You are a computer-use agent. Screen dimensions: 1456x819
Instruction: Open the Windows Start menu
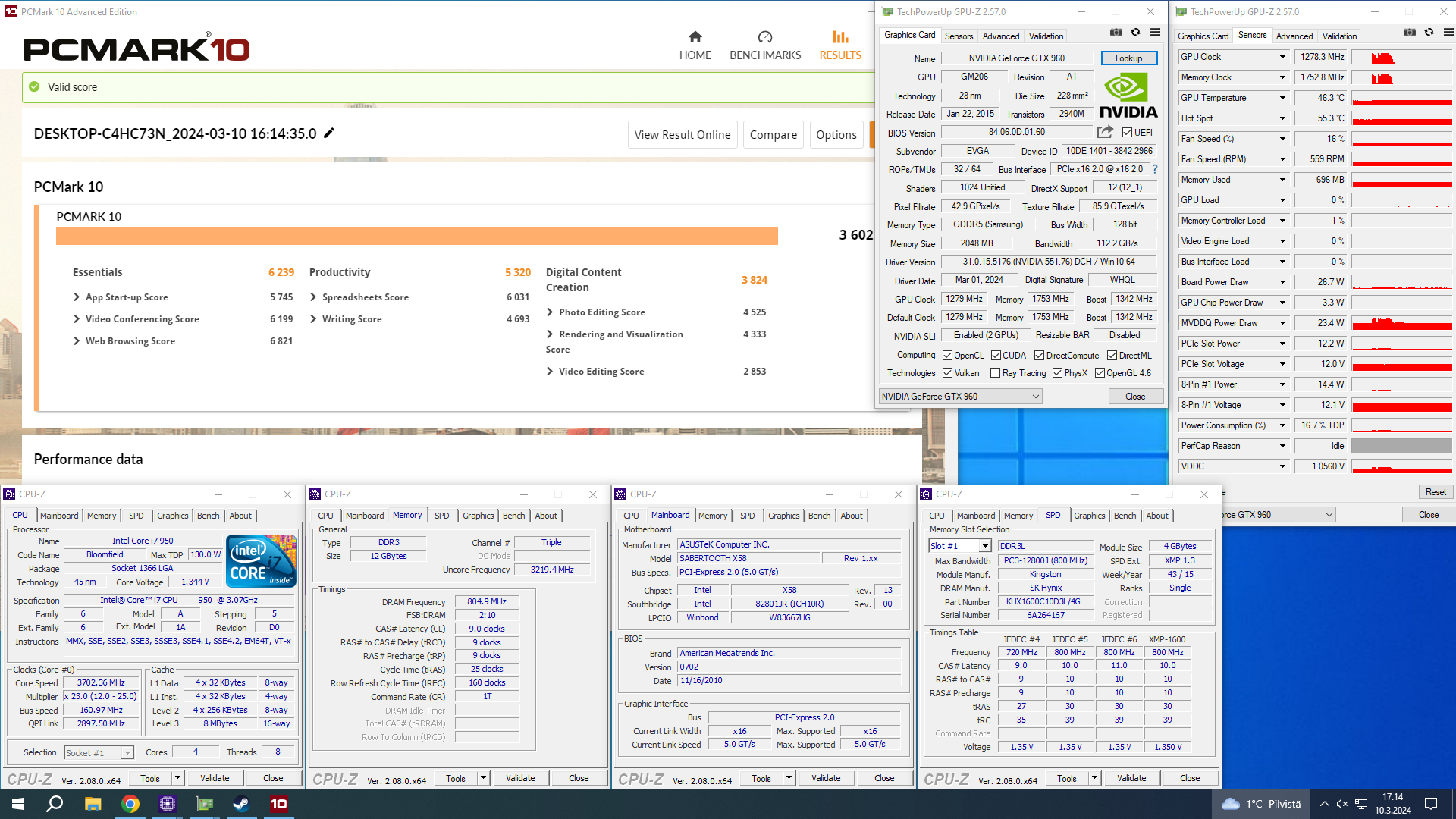click(18, 804)
